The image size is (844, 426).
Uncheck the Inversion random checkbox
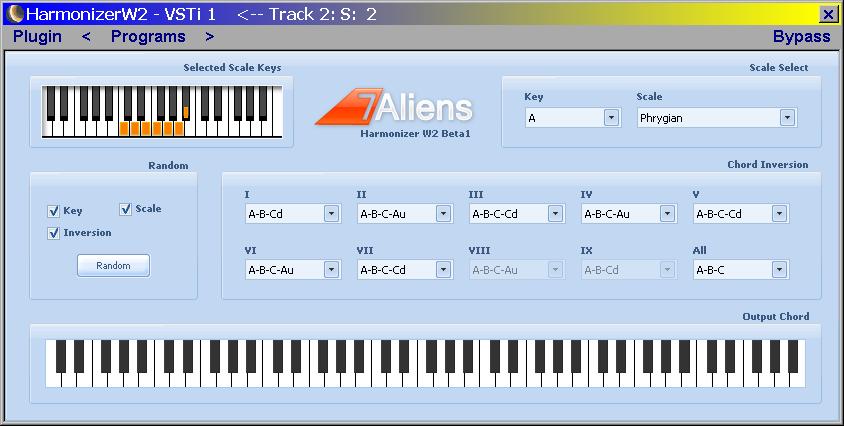[53, 233]
